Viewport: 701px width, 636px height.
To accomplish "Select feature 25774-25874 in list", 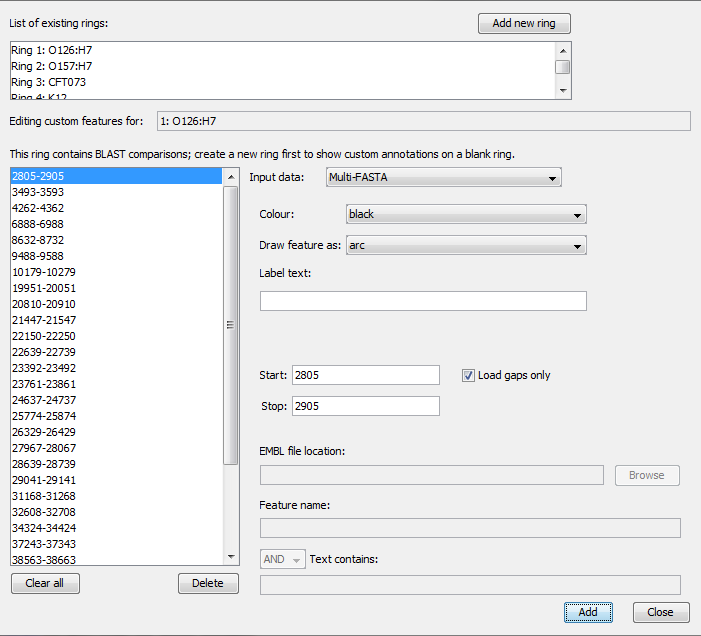I will [x=116, y=416].
